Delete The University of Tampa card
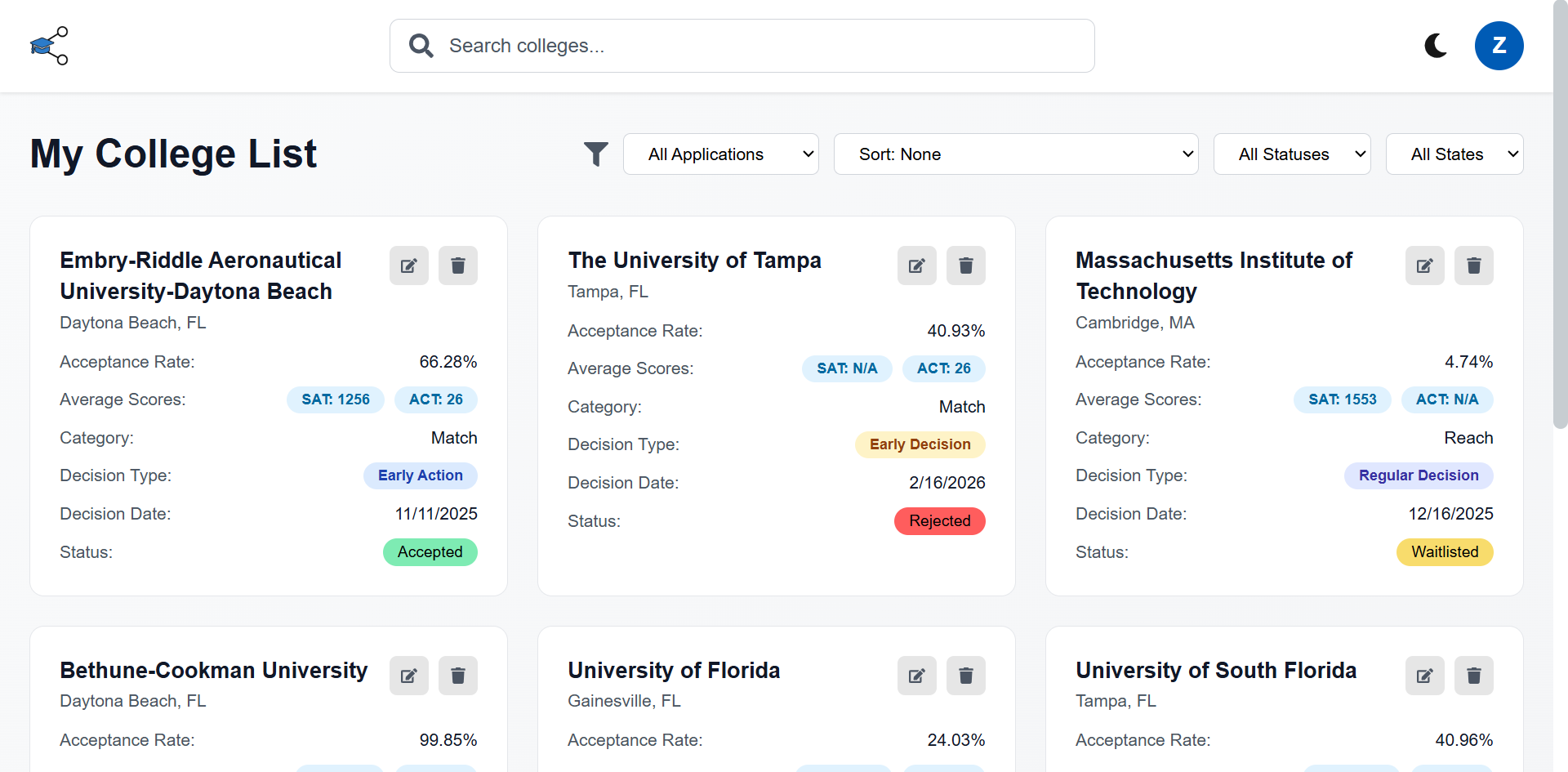This screenshot has width=1568, height=772. (966, 266)
